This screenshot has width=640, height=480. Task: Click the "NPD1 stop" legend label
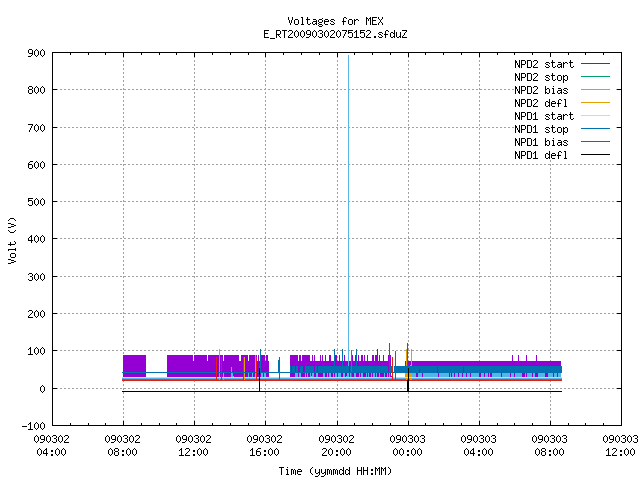[x=541, y=129]
